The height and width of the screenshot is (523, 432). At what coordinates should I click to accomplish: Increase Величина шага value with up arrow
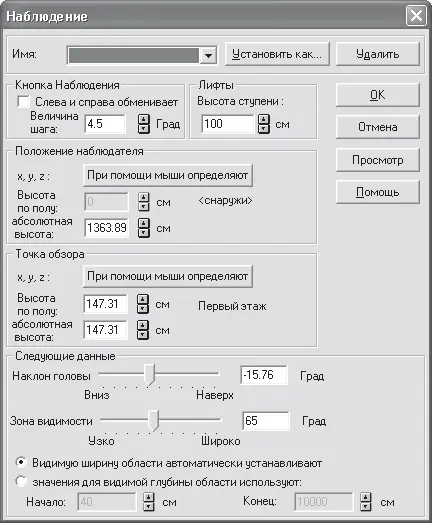(144, 119)
